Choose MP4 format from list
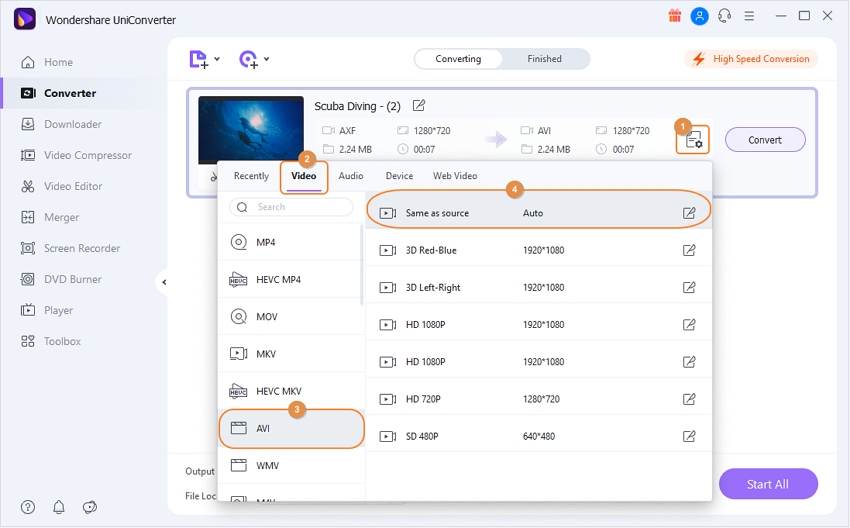The width and height of the screenshot is (850, 528). [x=290, y=242]
